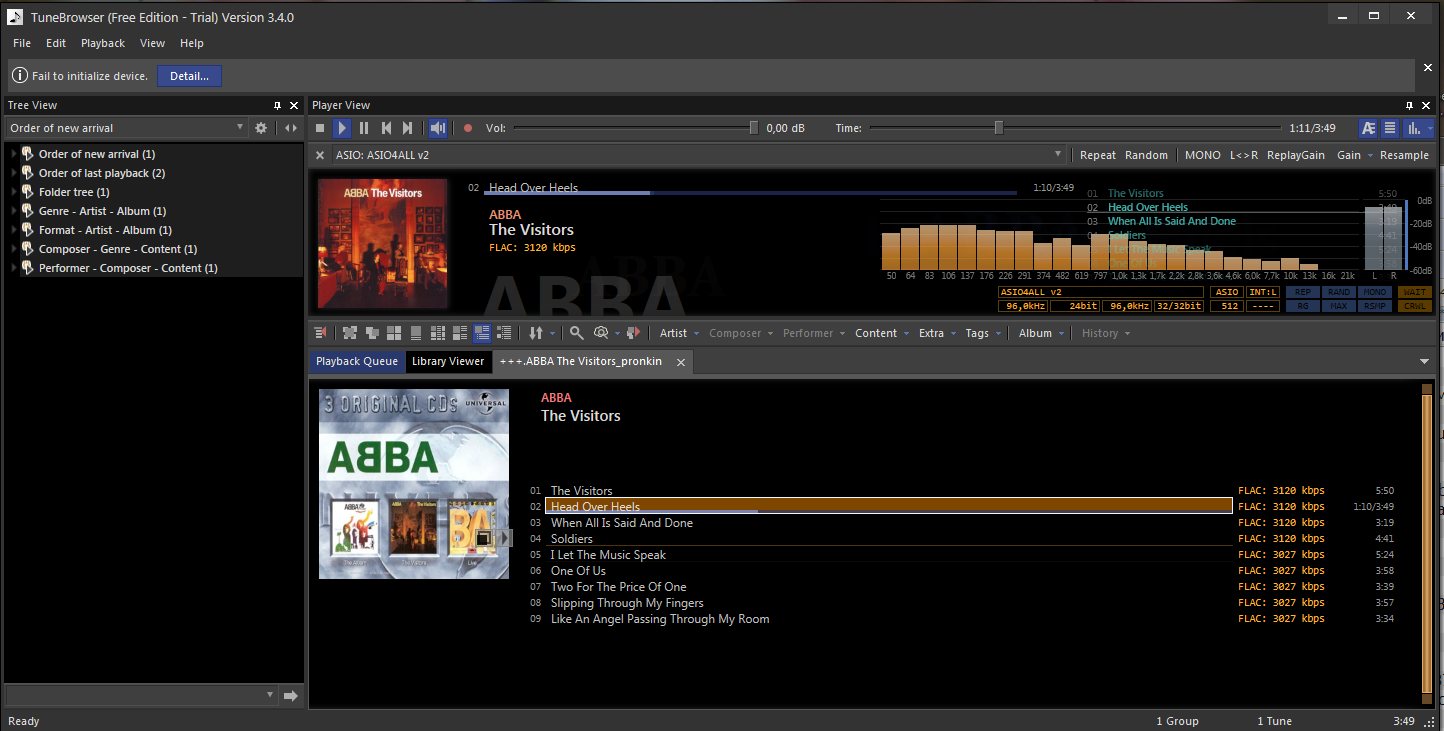Click the settings gear in Tree View
Viewport: 1444px width, 731px height.
tap(262, 128)
